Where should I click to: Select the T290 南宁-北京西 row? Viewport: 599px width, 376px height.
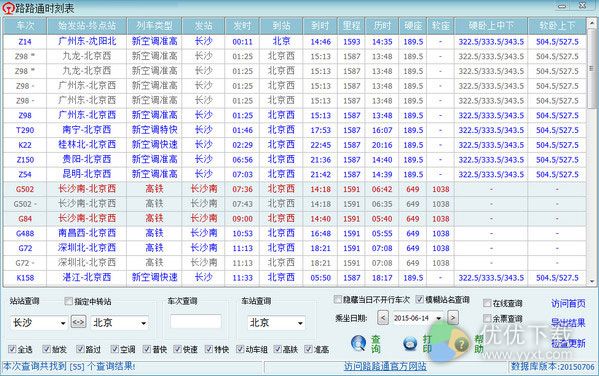pyautogui.click(x=294, y=130)
